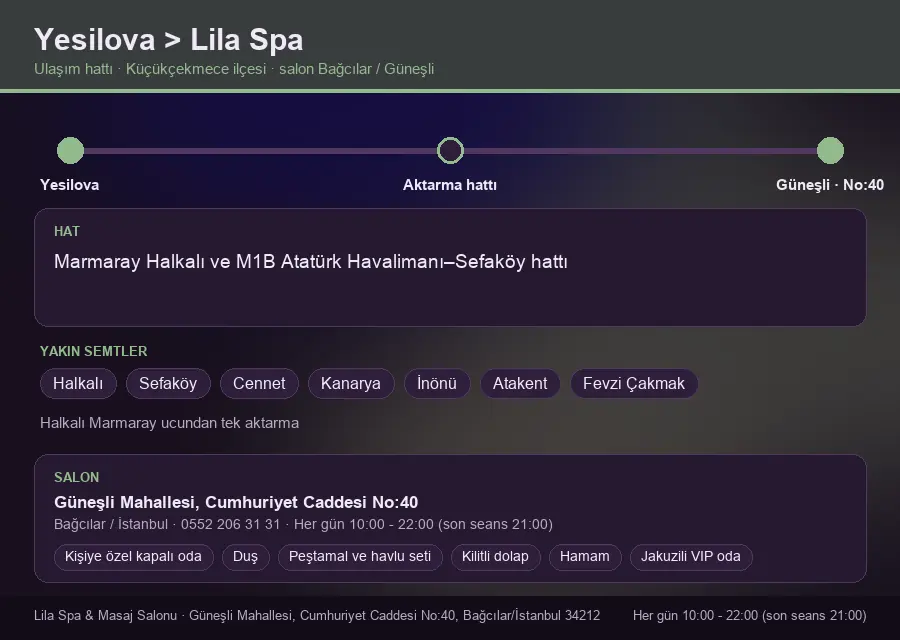Image resolution: width=900 pixels, height=640 pixels.
Task: Click the Güneşli Mahallesi, Cumhuriyet Caddesi No:40 address in the Salon card
Action: (x=236, y=502)
